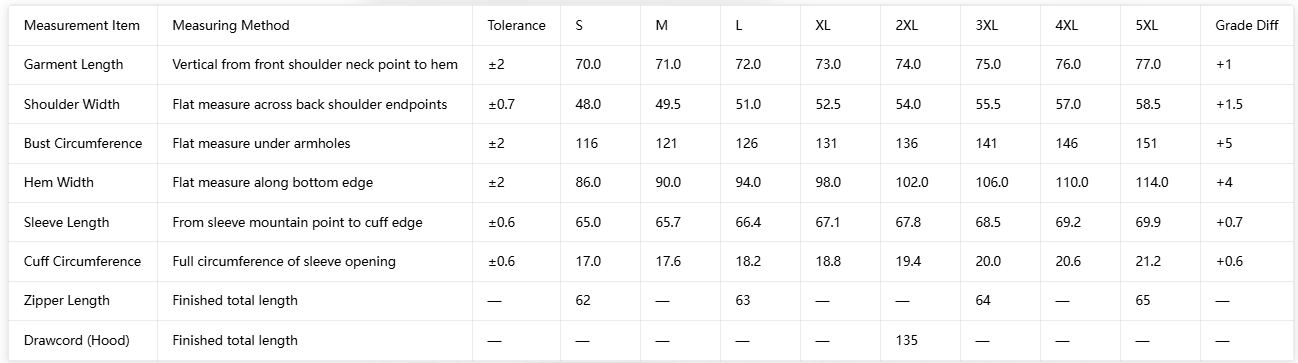The image size is (1298, 363).
Task: Select the Garment Length row label
Action: pos(74,64)
